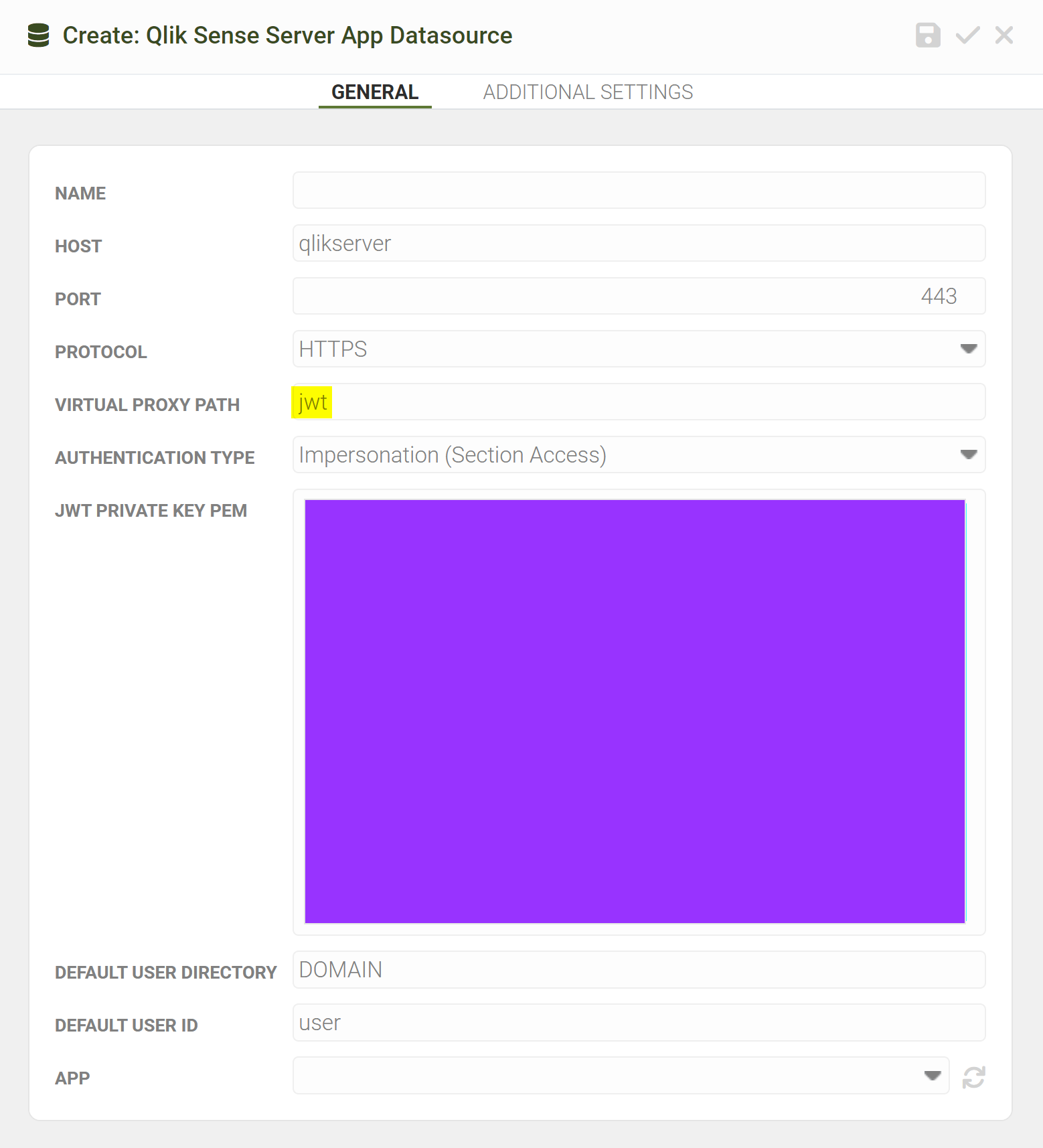Image resolution: width=1043 pixels, height=1148 pixels.
Task: Open the Additional Settings tab
Action: 588,92
